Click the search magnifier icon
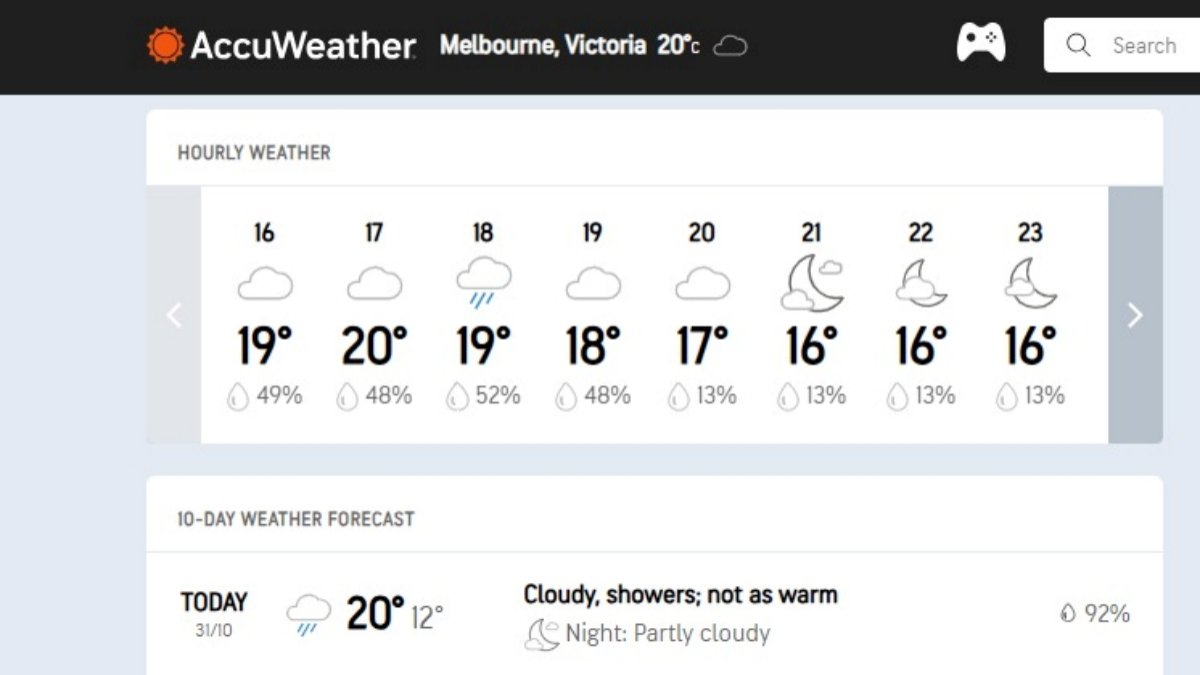Image resolution: width=1200 pixels, height=675 pixels. click(1077, 46)
